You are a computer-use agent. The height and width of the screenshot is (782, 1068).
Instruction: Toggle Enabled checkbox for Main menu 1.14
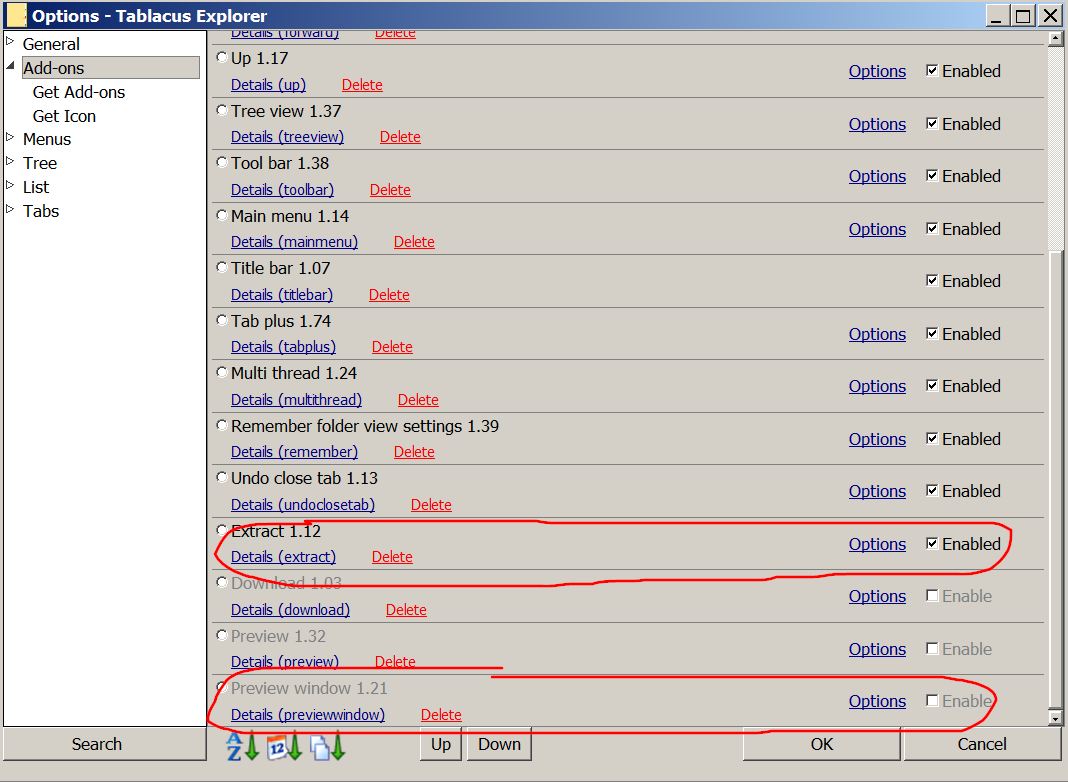click(932, 228)
